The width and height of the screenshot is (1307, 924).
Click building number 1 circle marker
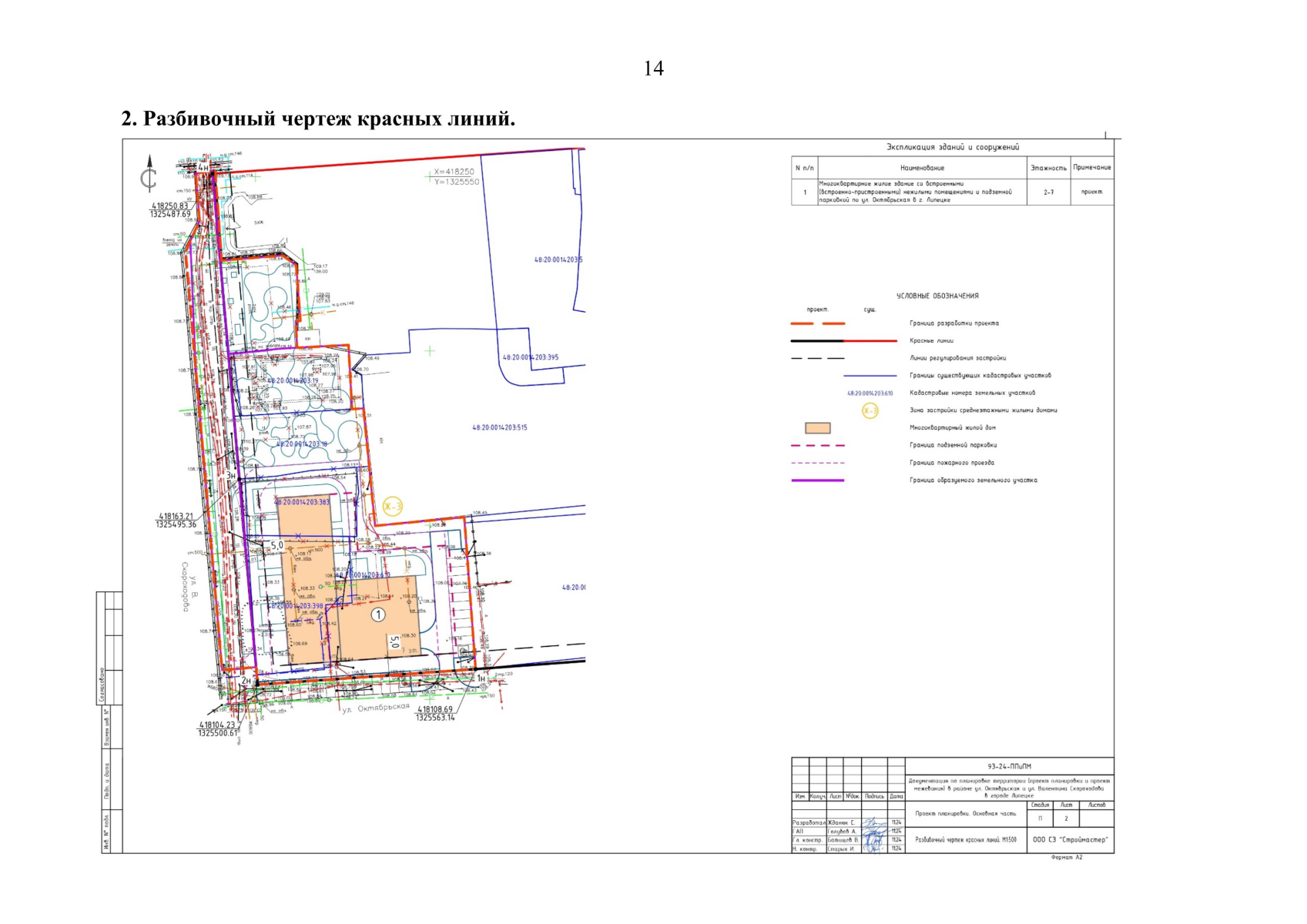[x=378, y=614]
